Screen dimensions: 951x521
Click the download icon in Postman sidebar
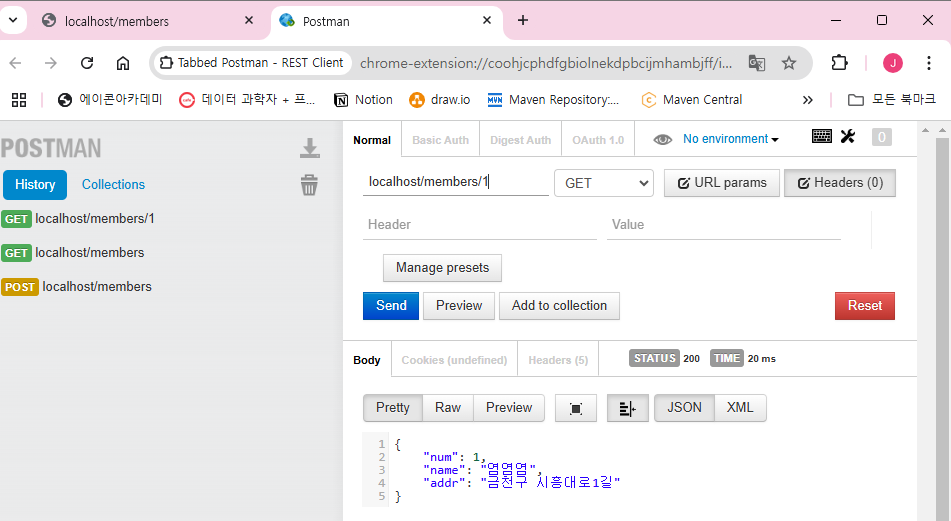[309, 148]
